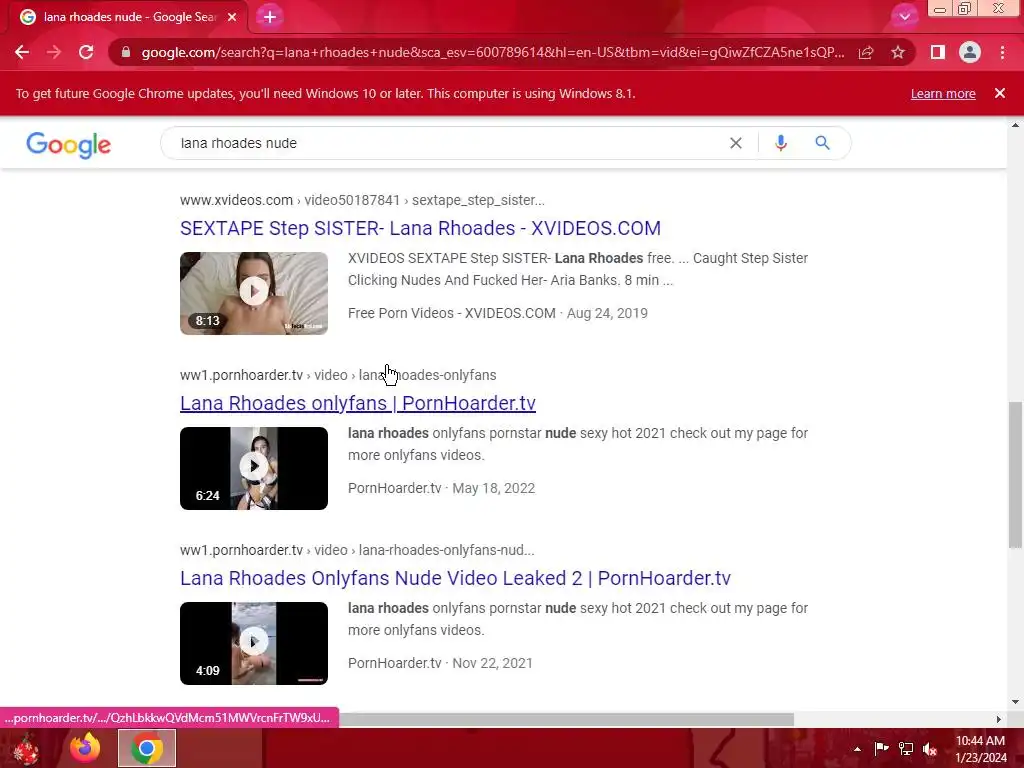Click the forward navigation arrow
Viewport: 1024px width, 768px height.
click(54, 52)
